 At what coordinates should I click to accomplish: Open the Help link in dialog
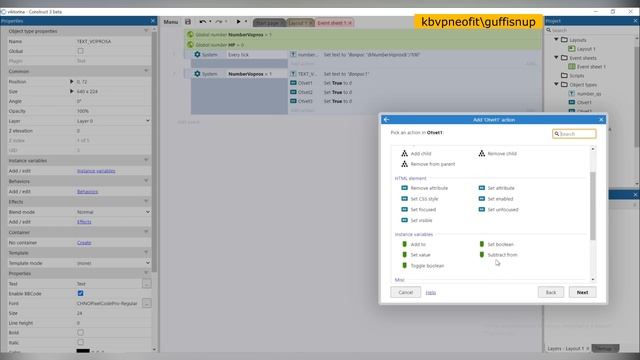[x=431, y=293]
